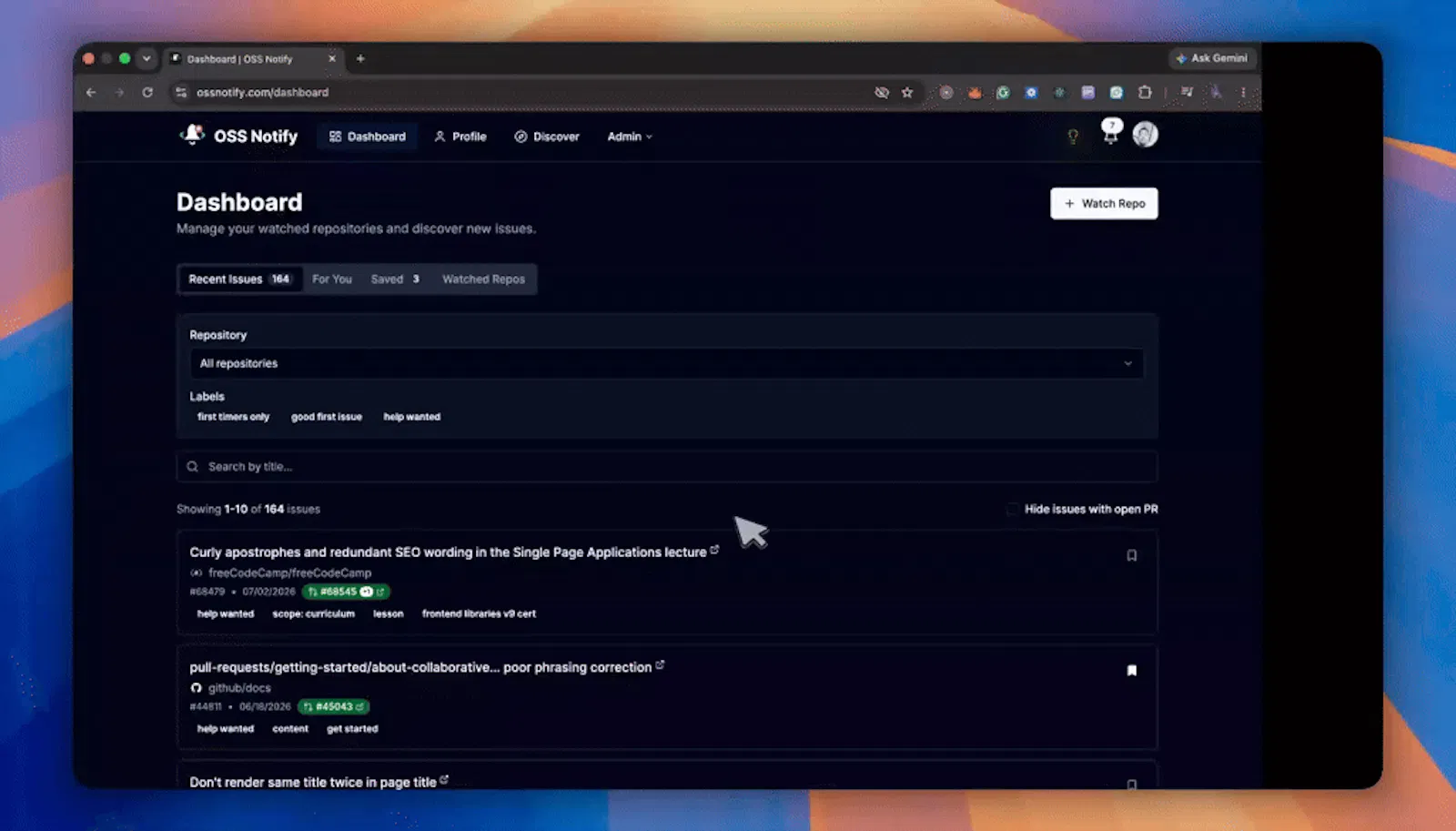Open the Curly apostrophes issue title
Screen dimensions: 1456x831
[448, 552]
